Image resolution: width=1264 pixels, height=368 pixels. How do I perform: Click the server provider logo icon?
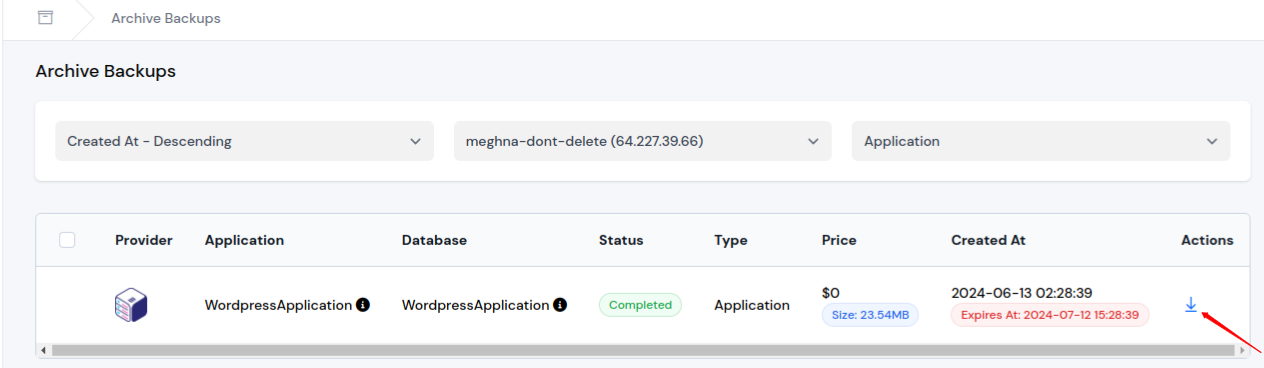click(x=131, y=304)
